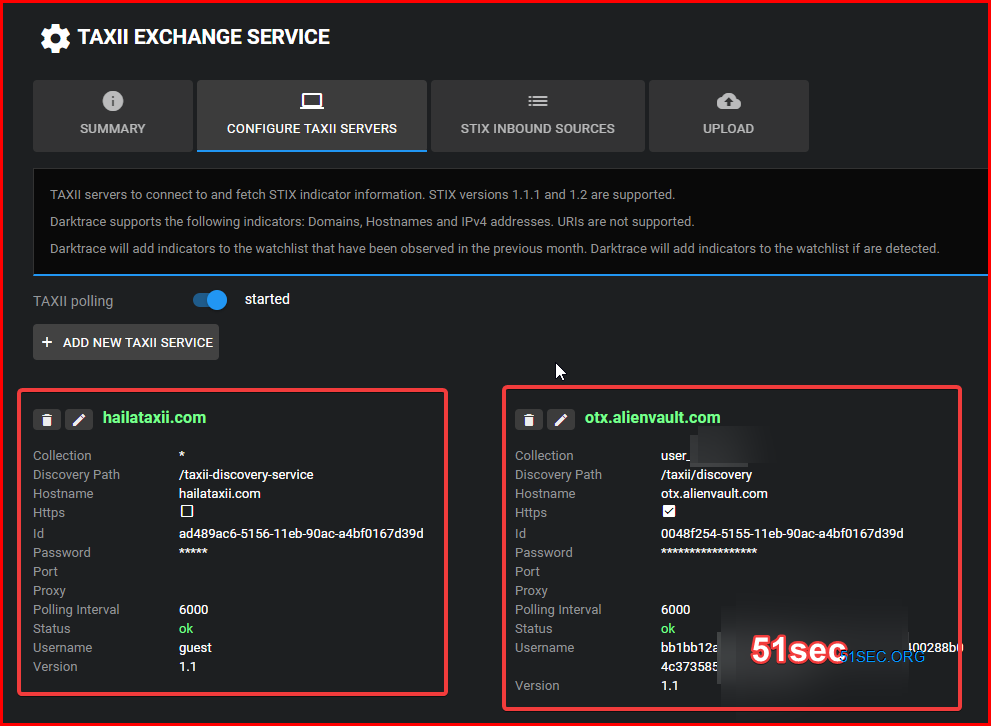Viewport: 991px width, 726px height.
Task: Click the plus icon on Add New TAXII Service
Action: pos(47,342)
